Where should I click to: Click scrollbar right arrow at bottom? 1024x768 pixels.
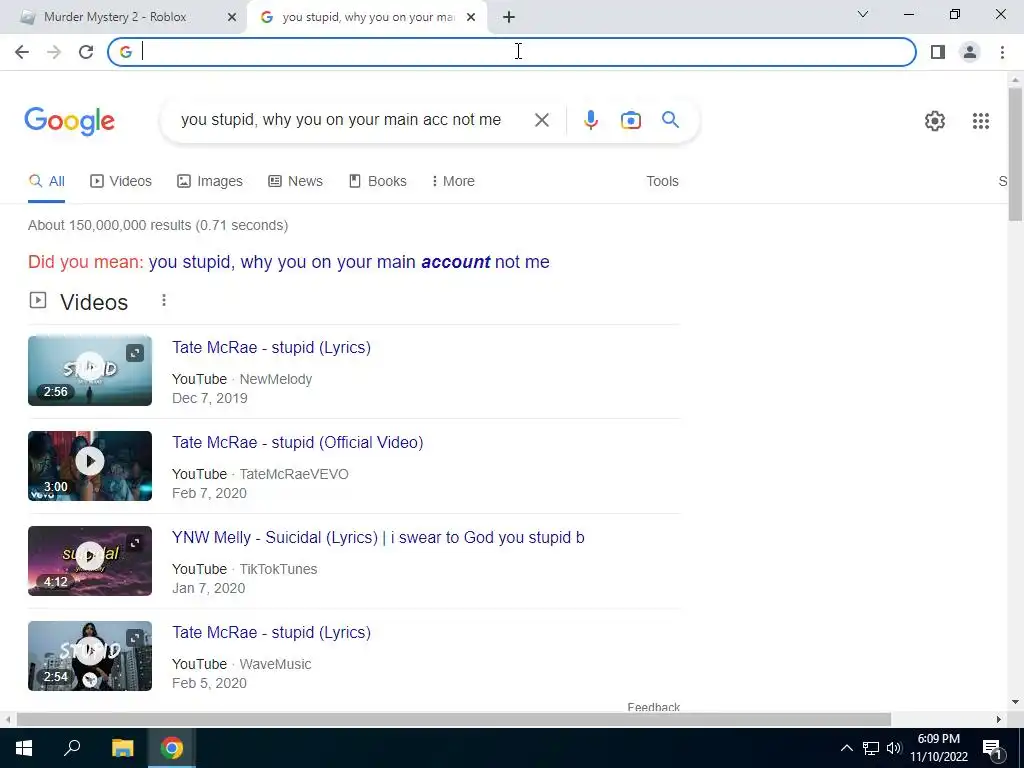pos(999,719)
